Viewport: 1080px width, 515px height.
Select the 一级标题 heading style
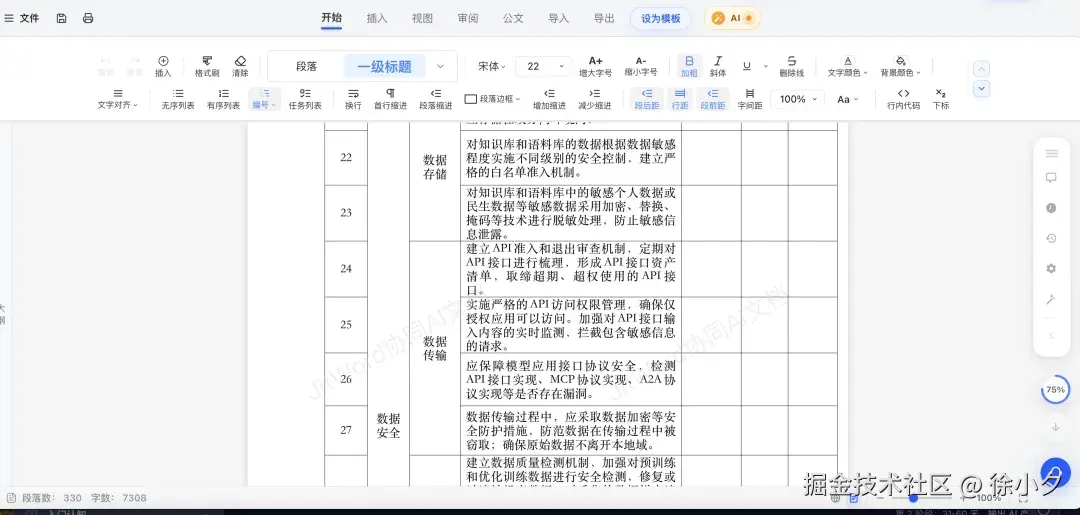(384, 67)
